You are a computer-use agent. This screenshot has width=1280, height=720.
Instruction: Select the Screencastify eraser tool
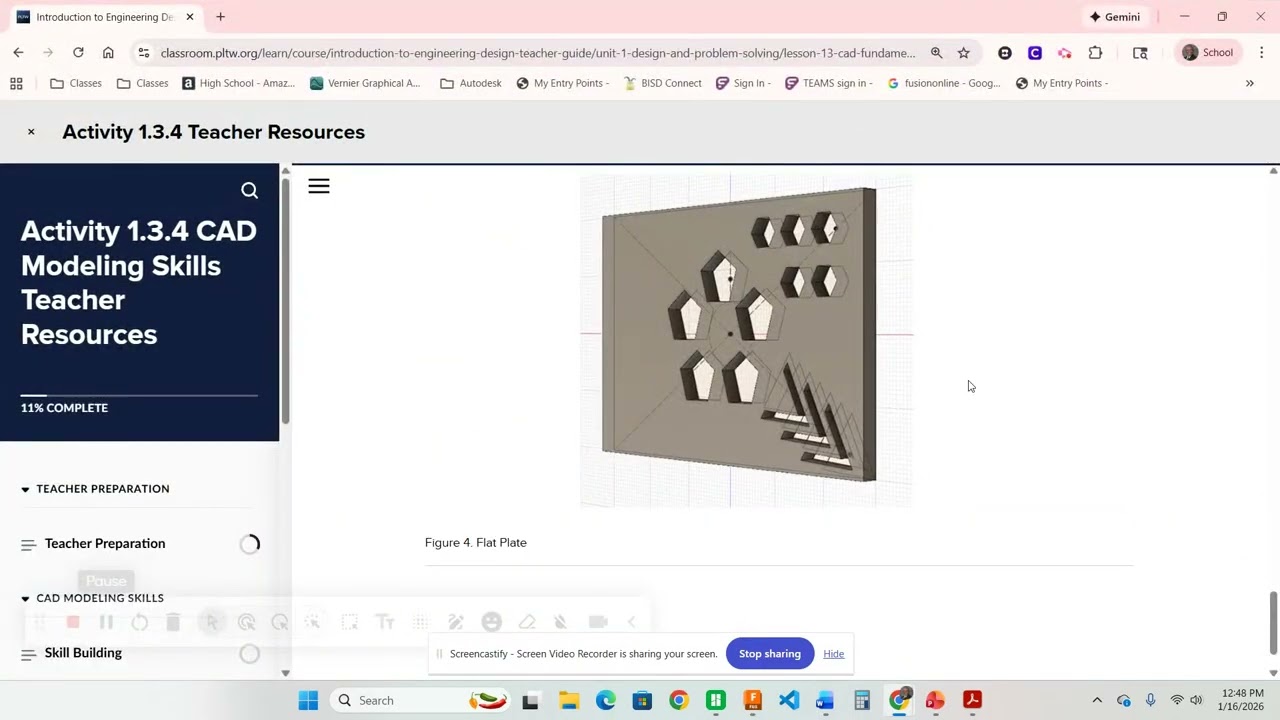pyautogui.click(x=527, y=622)
